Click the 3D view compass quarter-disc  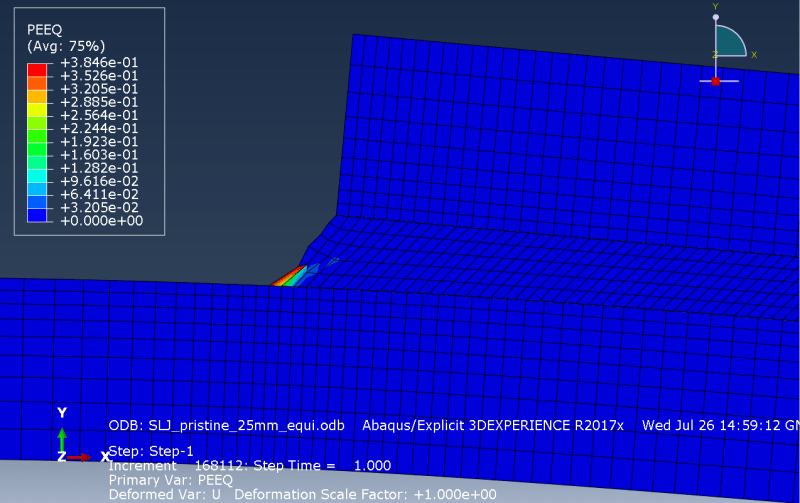pyautogui.click(x=729, y=41)
